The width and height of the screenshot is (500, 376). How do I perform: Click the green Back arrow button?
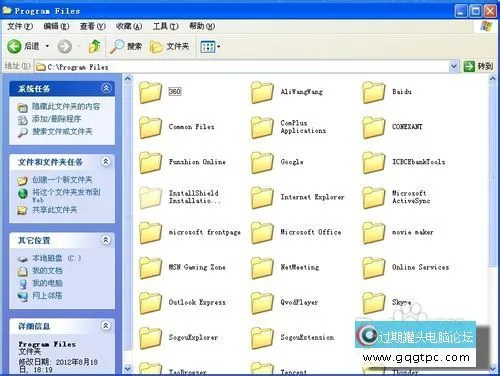[14, 46]
